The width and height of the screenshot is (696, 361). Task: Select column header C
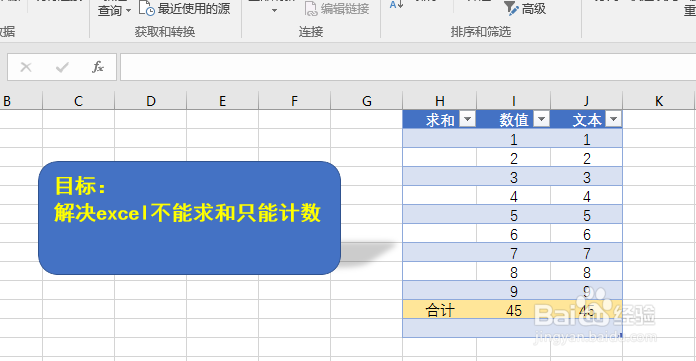point(79,101)
